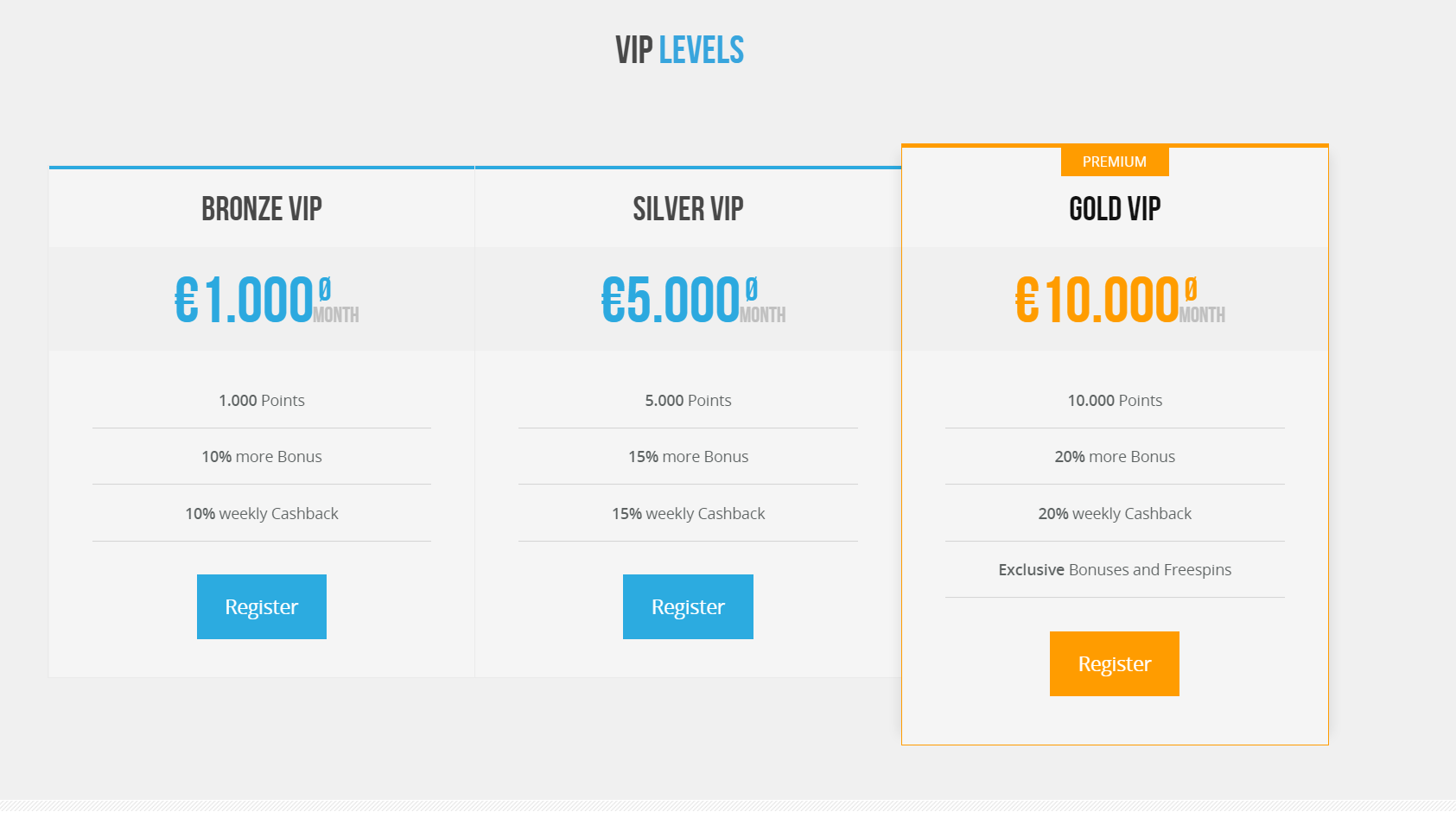Click the VIP LEVELS page title
Image resolution: width=1456 pixels, height=818 pixels.
(679, 50)
